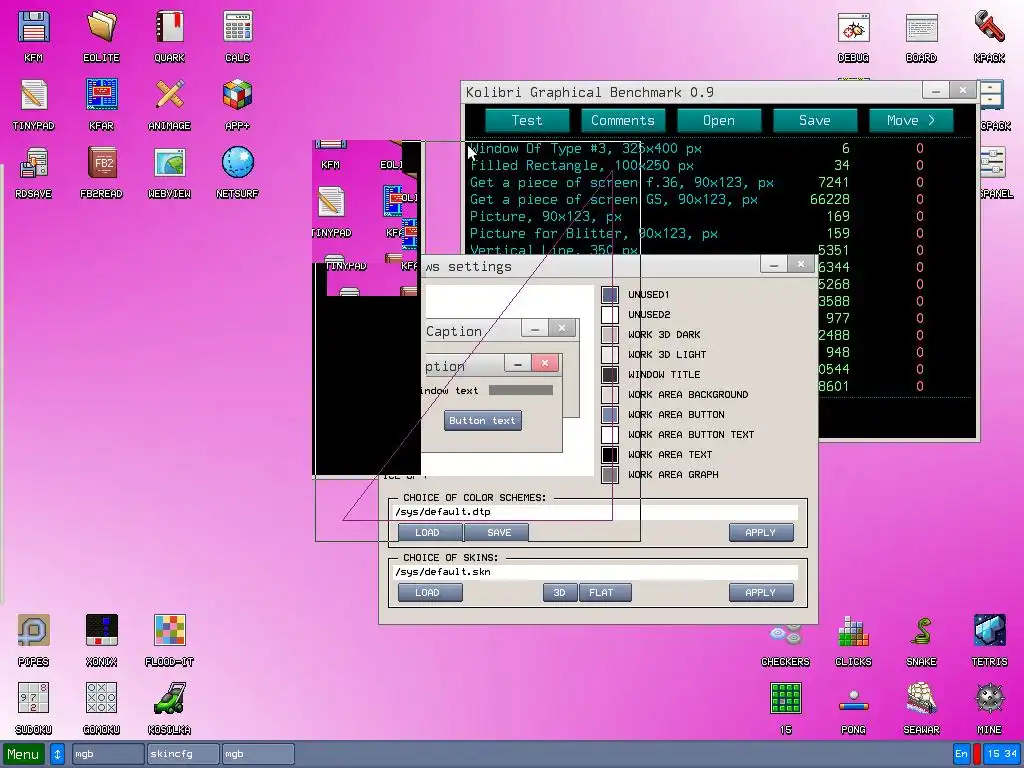The image size is (1024, 768).
Task: Switch skin to FLAT style
Action: (x=605, y=593)
